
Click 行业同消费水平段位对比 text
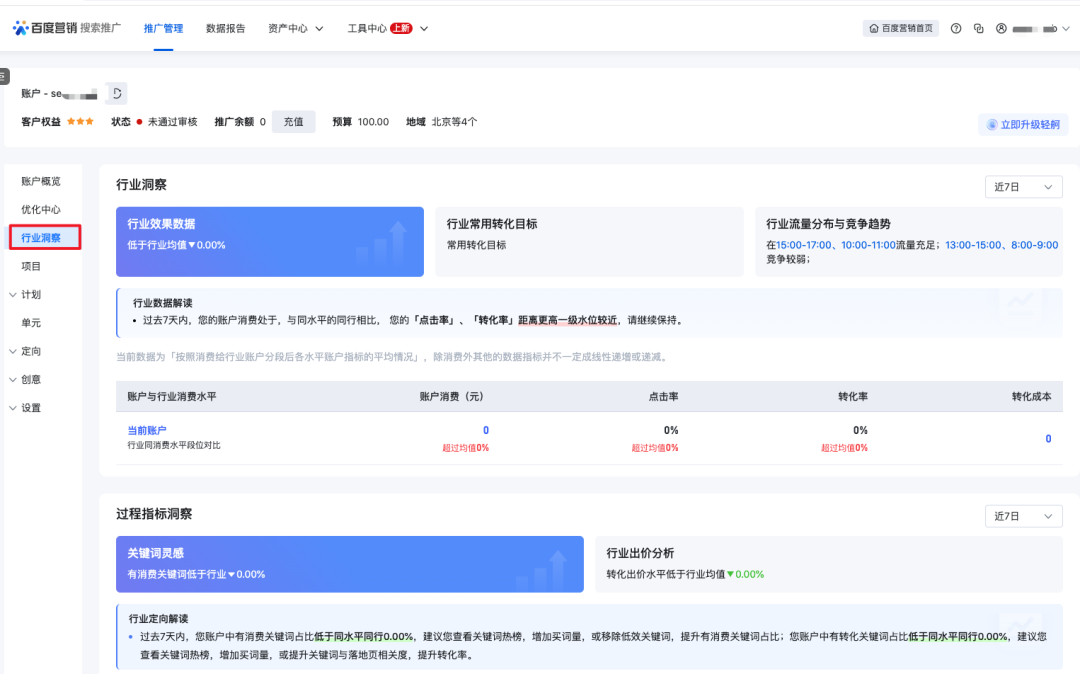(x=174, y=445)
